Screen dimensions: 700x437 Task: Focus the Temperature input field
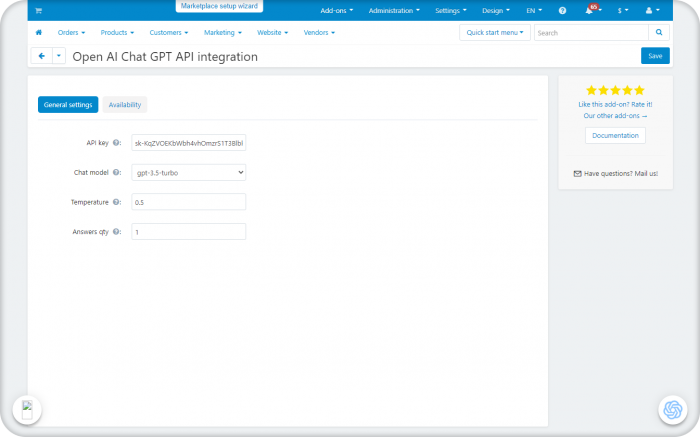tap(188, 202)
